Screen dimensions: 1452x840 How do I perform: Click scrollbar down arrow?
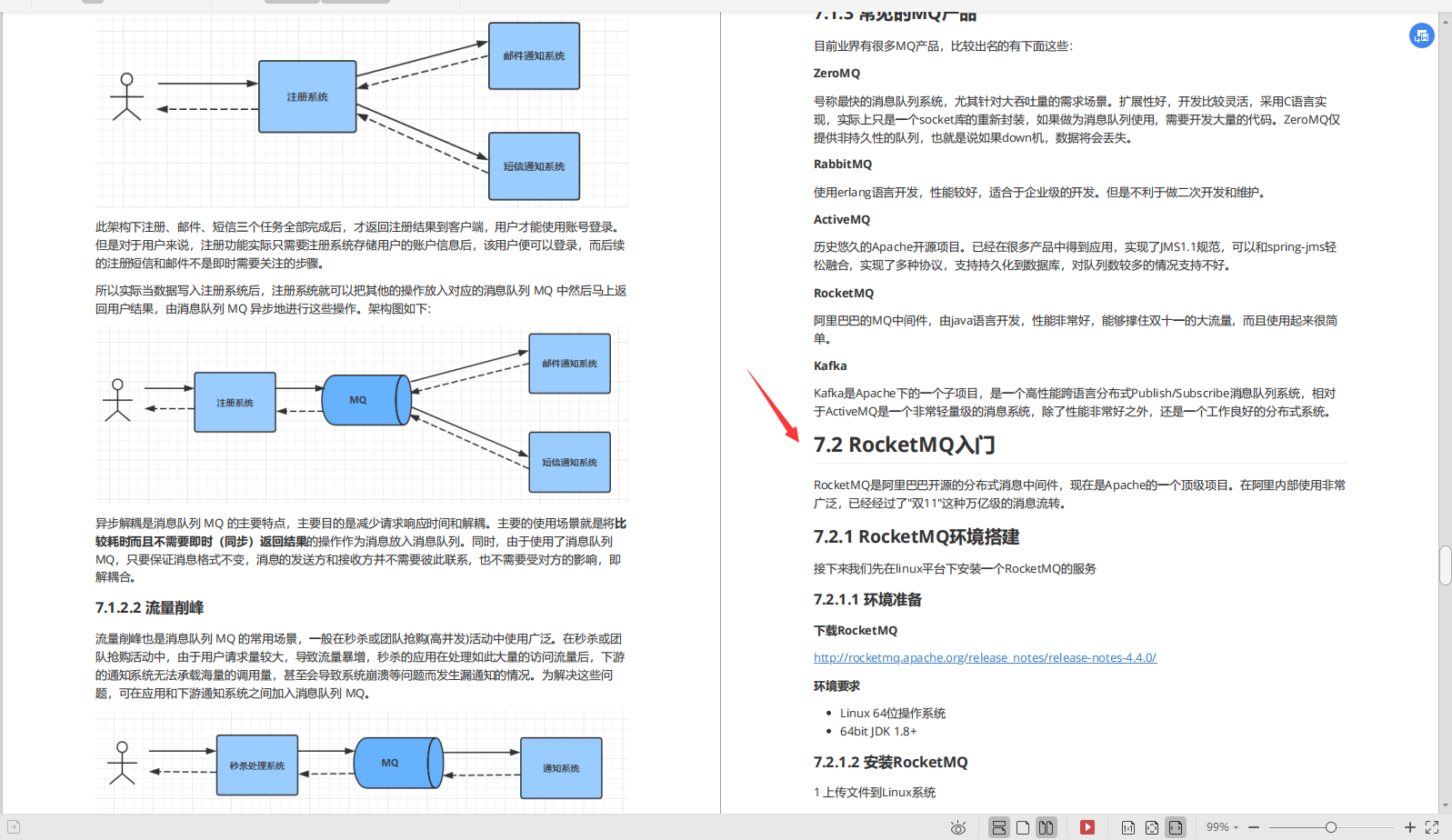pyautogui.click(x=1446, y=805)
